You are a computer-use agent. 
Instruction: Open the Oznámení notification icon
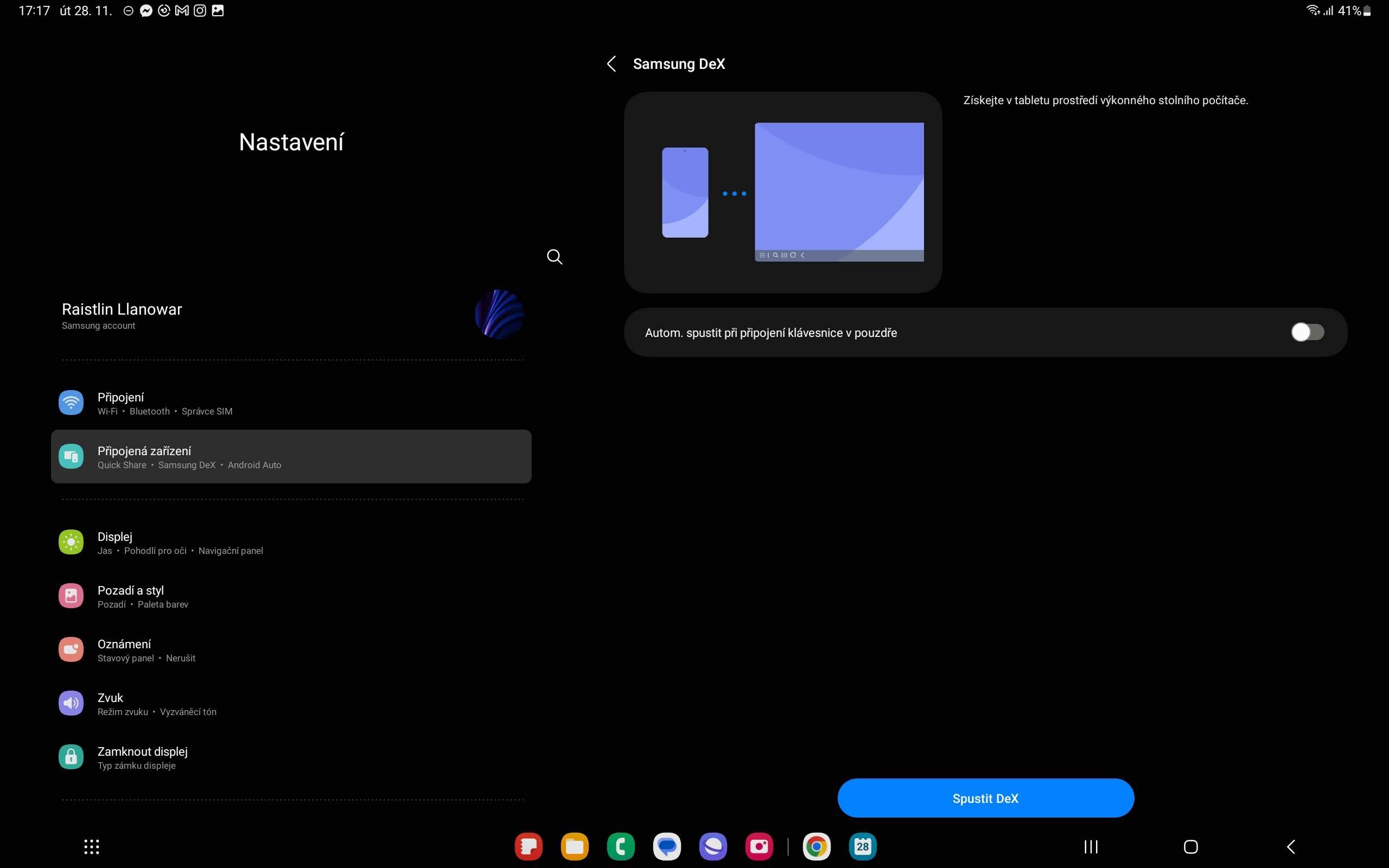(71, 649)
